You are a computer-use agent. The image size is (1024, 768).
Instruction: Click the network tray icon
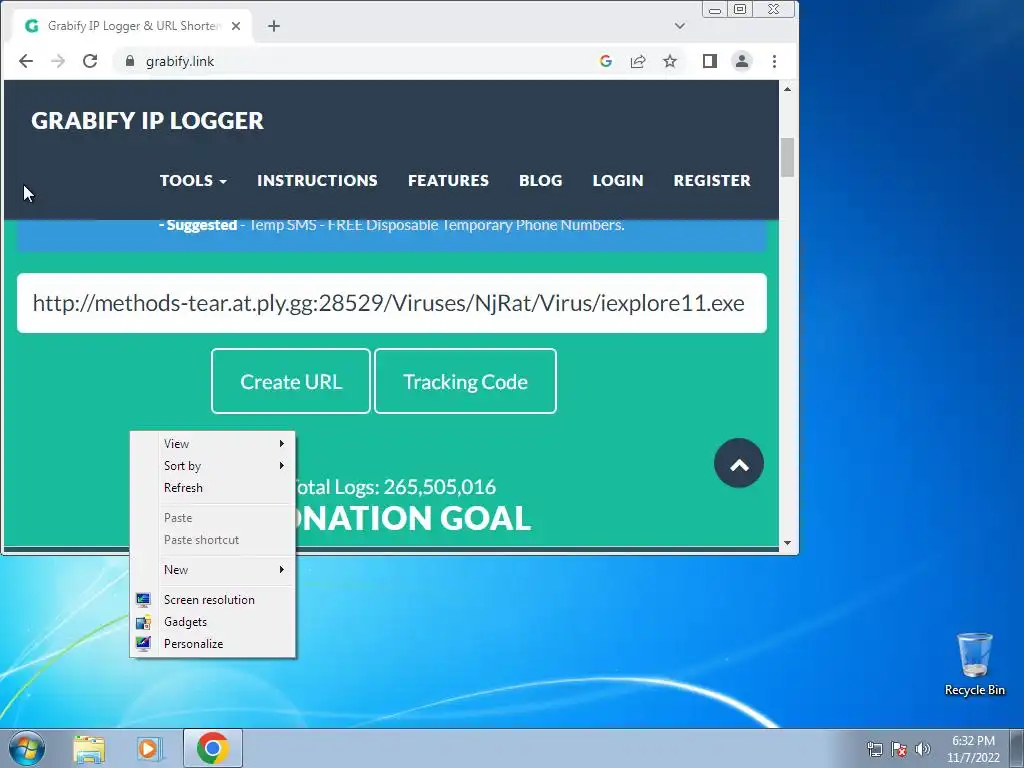(874, 749)
